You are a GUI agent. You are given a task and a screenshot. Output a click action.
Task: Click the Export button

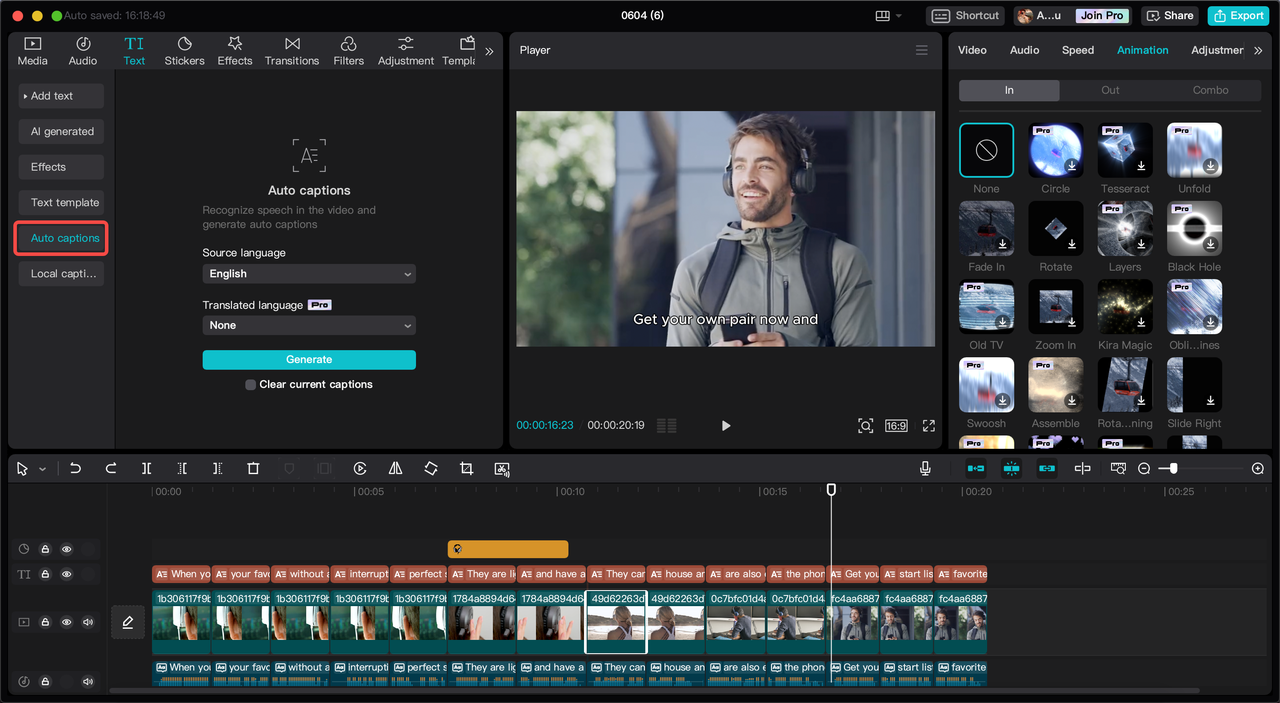coord(1238,15)
